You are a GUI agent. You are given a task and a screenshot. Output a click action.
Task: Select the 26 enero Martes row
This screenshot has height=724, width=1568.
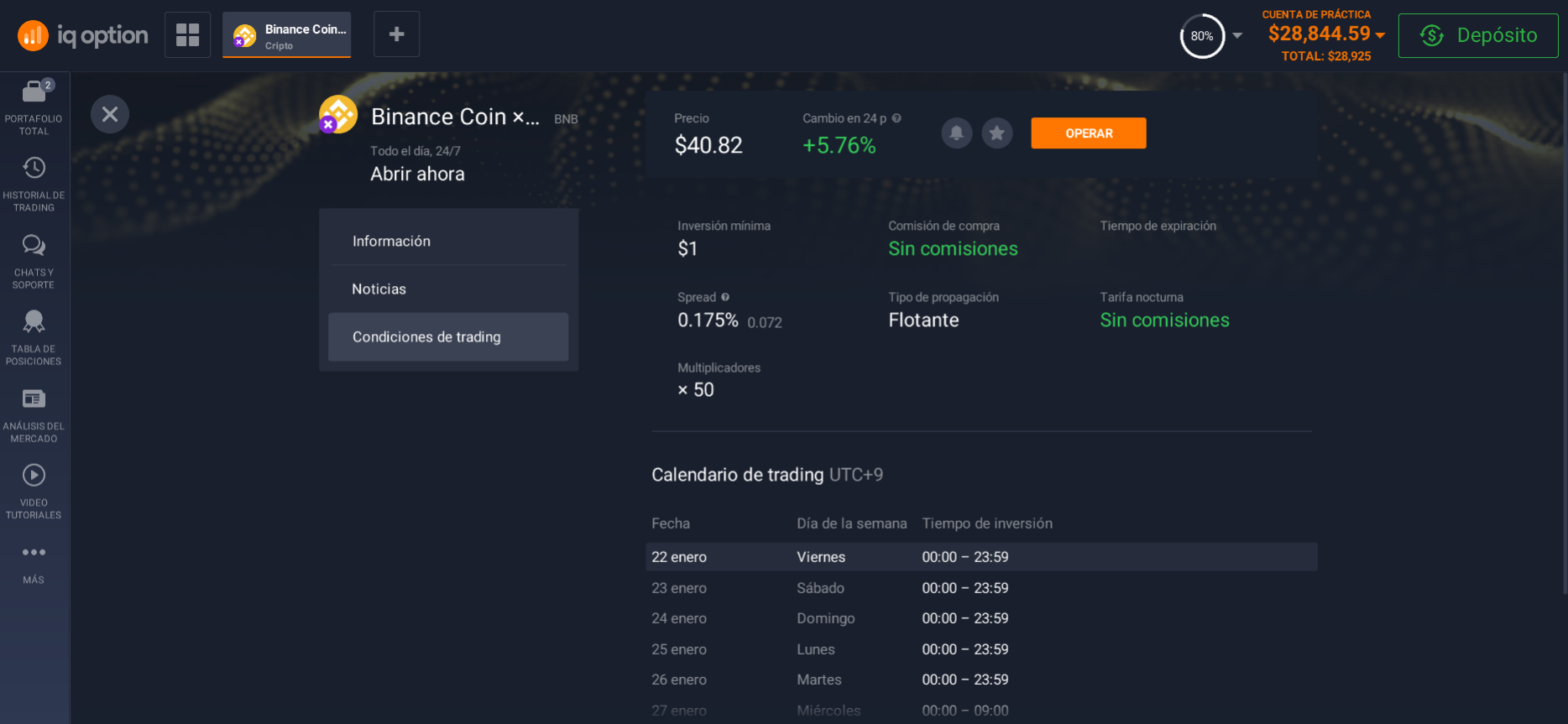tap(981, 680)
